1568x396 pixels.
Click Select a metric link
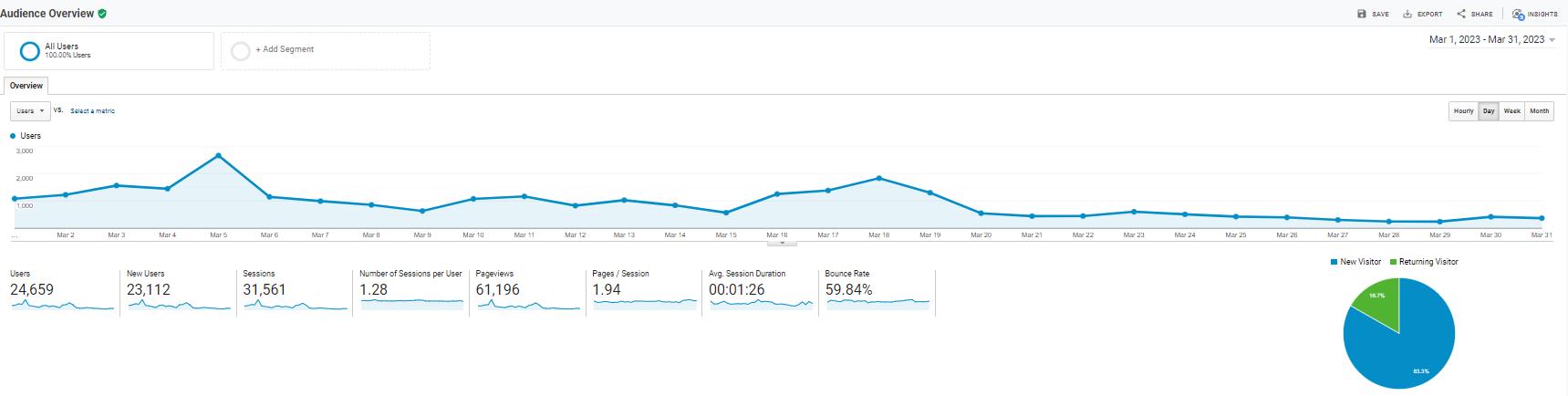pos(92,111)
